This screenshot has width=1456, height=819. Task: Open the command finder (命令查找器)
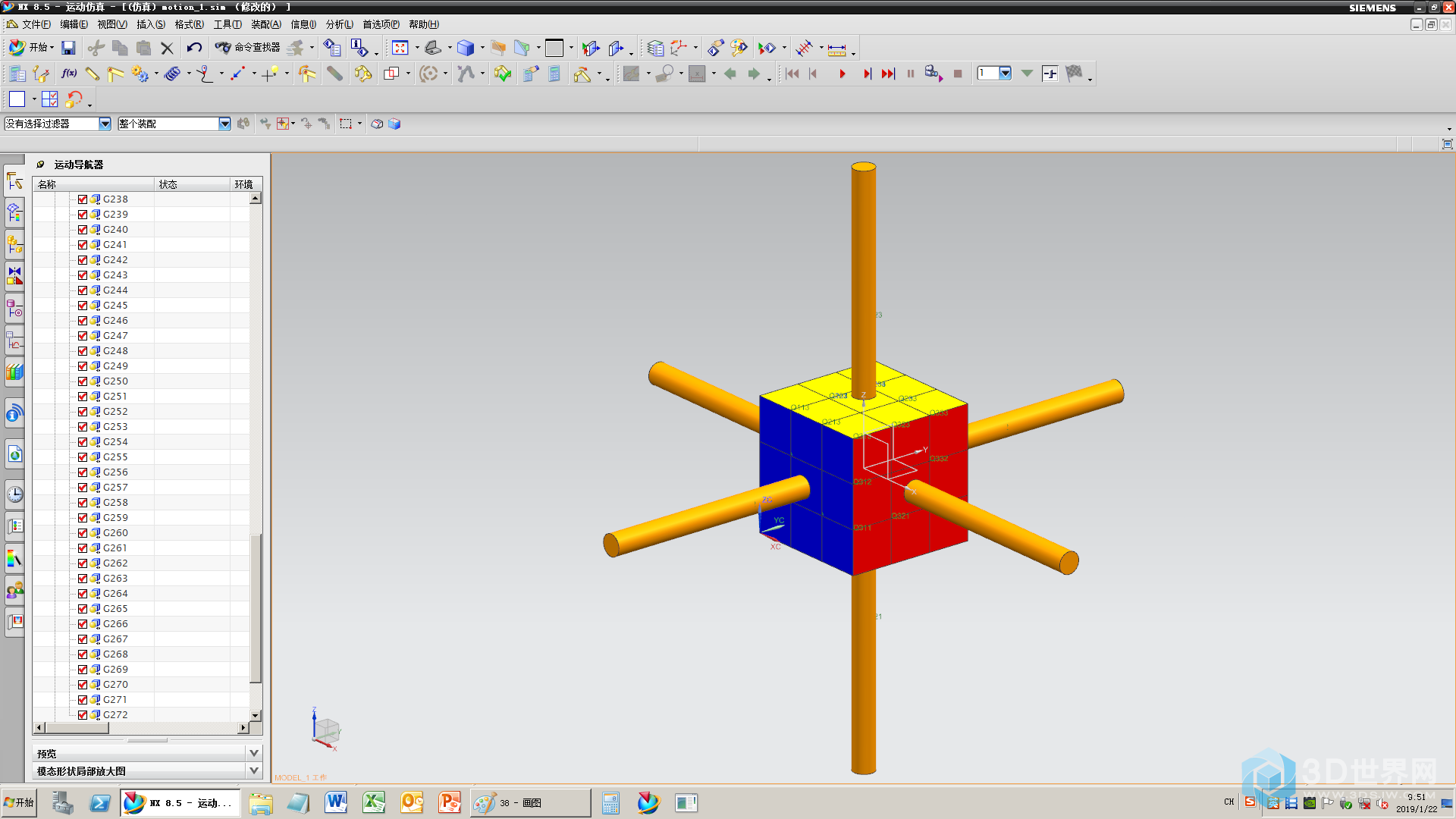click(248, 48)
